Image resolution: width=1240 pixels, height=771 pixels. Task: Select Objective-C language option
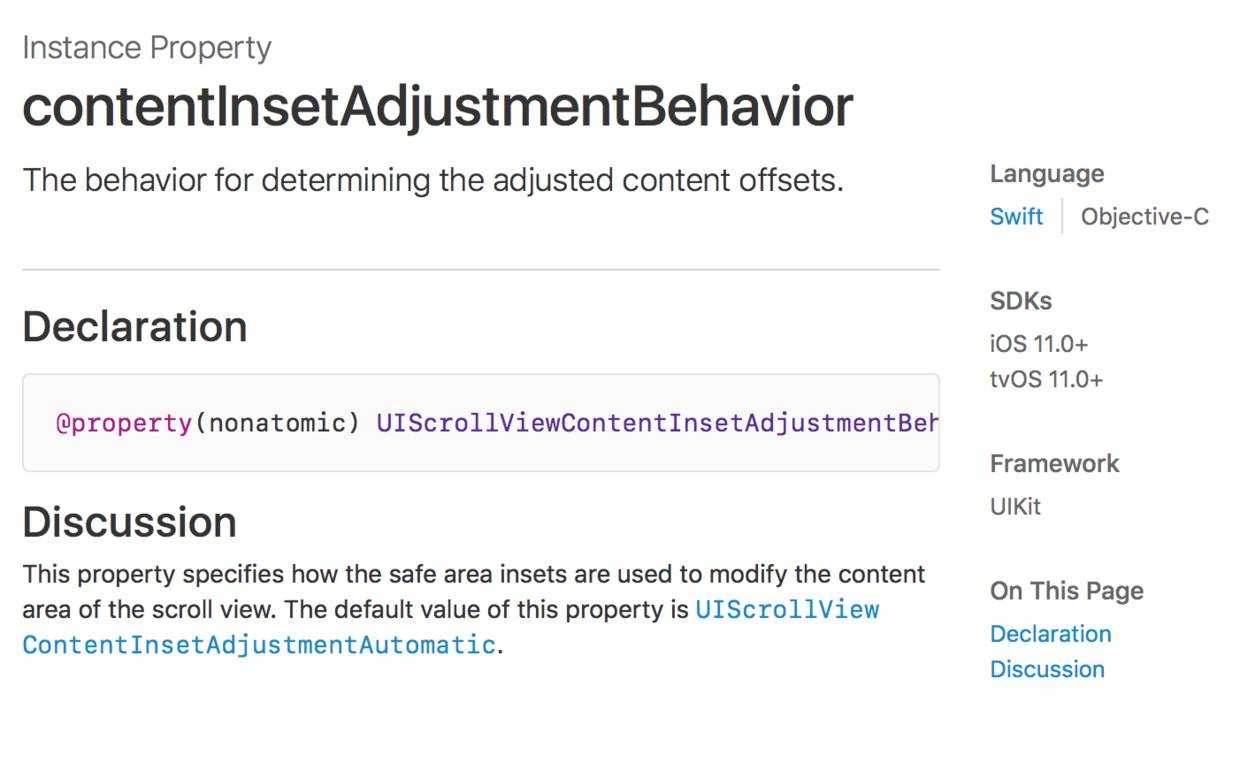1144,217
